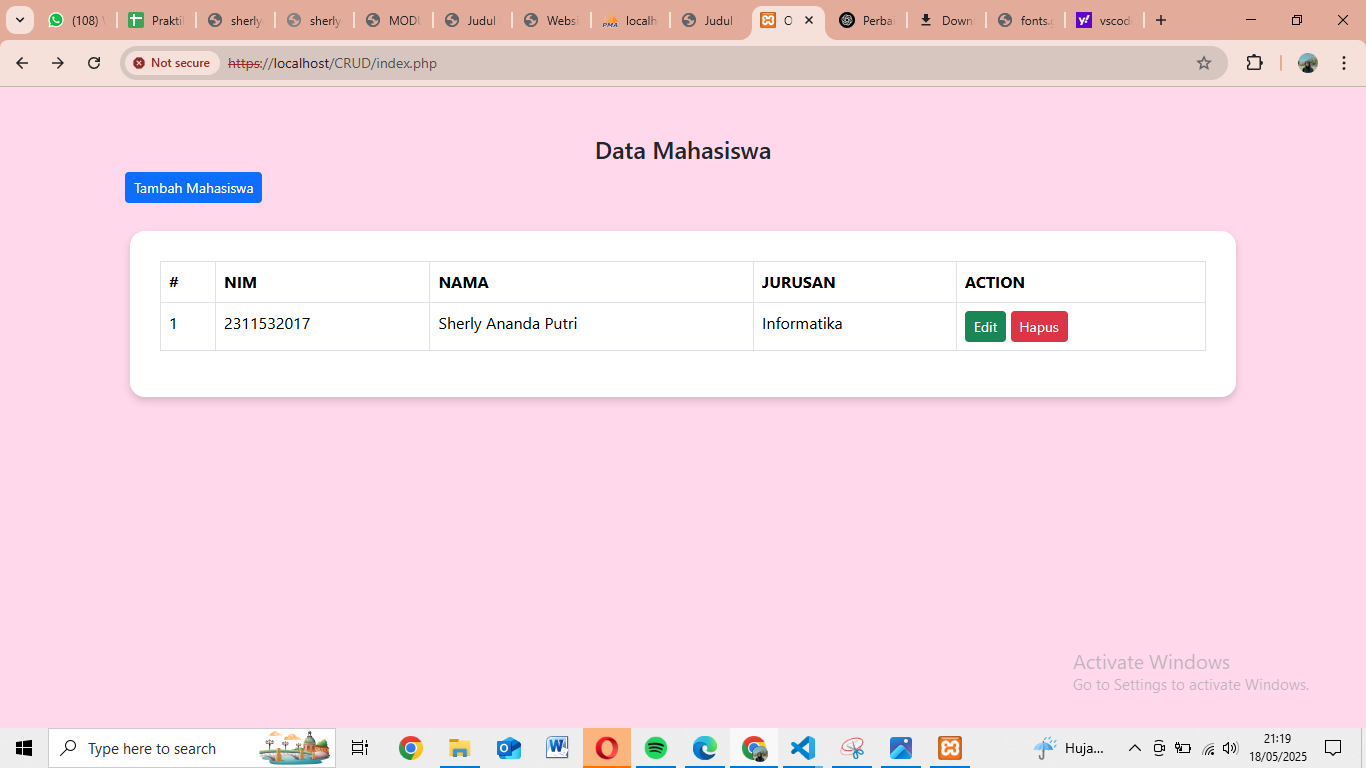The image size is (1366, 768).
Task: Open the Chrome profile avatar
Action: [x=1307, y=63]
